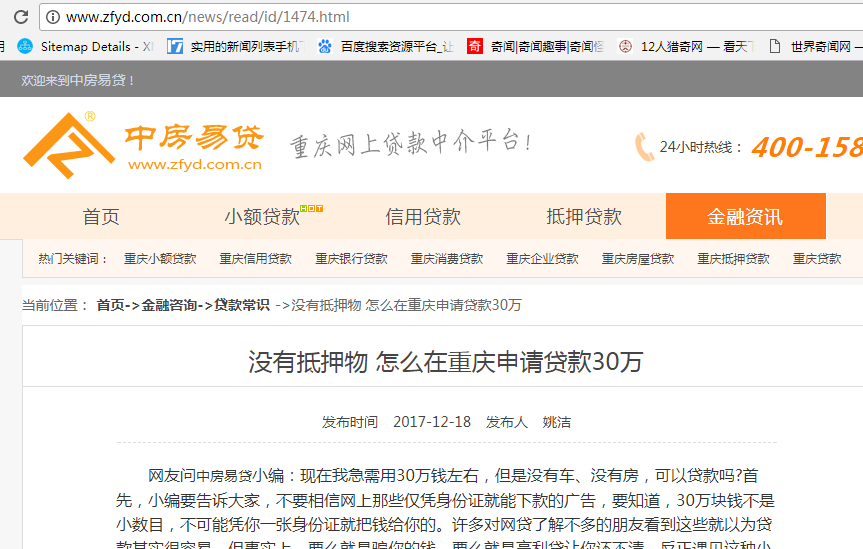
Task: Click the hotline phone icon
Action: 644,147
